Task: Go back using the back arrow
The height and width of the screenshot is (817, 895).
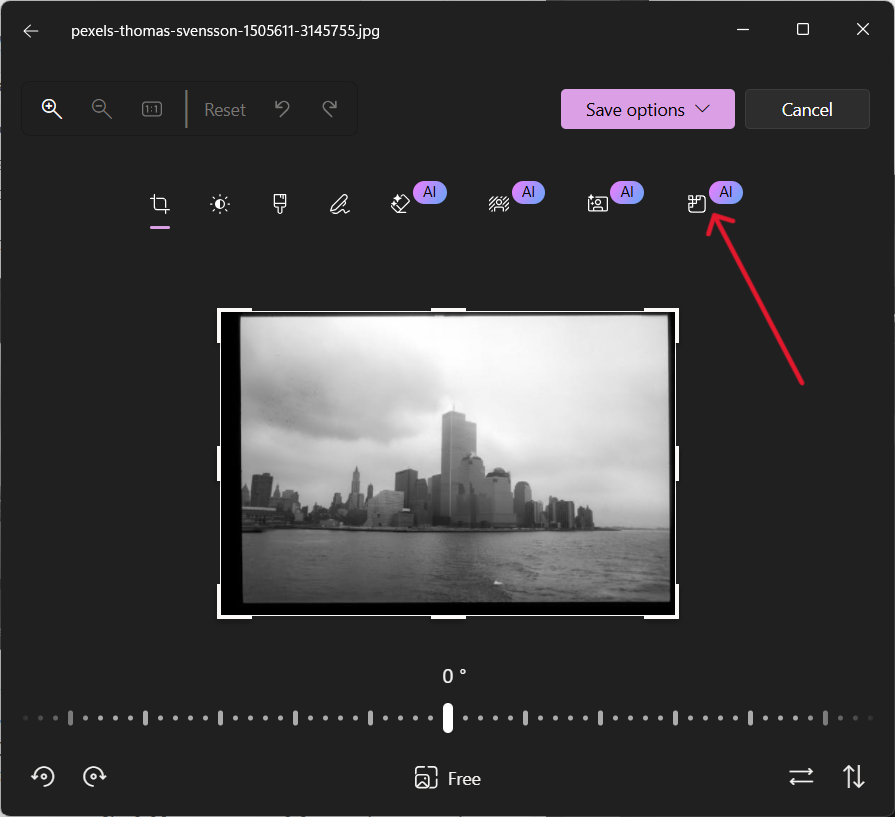Action: click(x=31, y=30)
